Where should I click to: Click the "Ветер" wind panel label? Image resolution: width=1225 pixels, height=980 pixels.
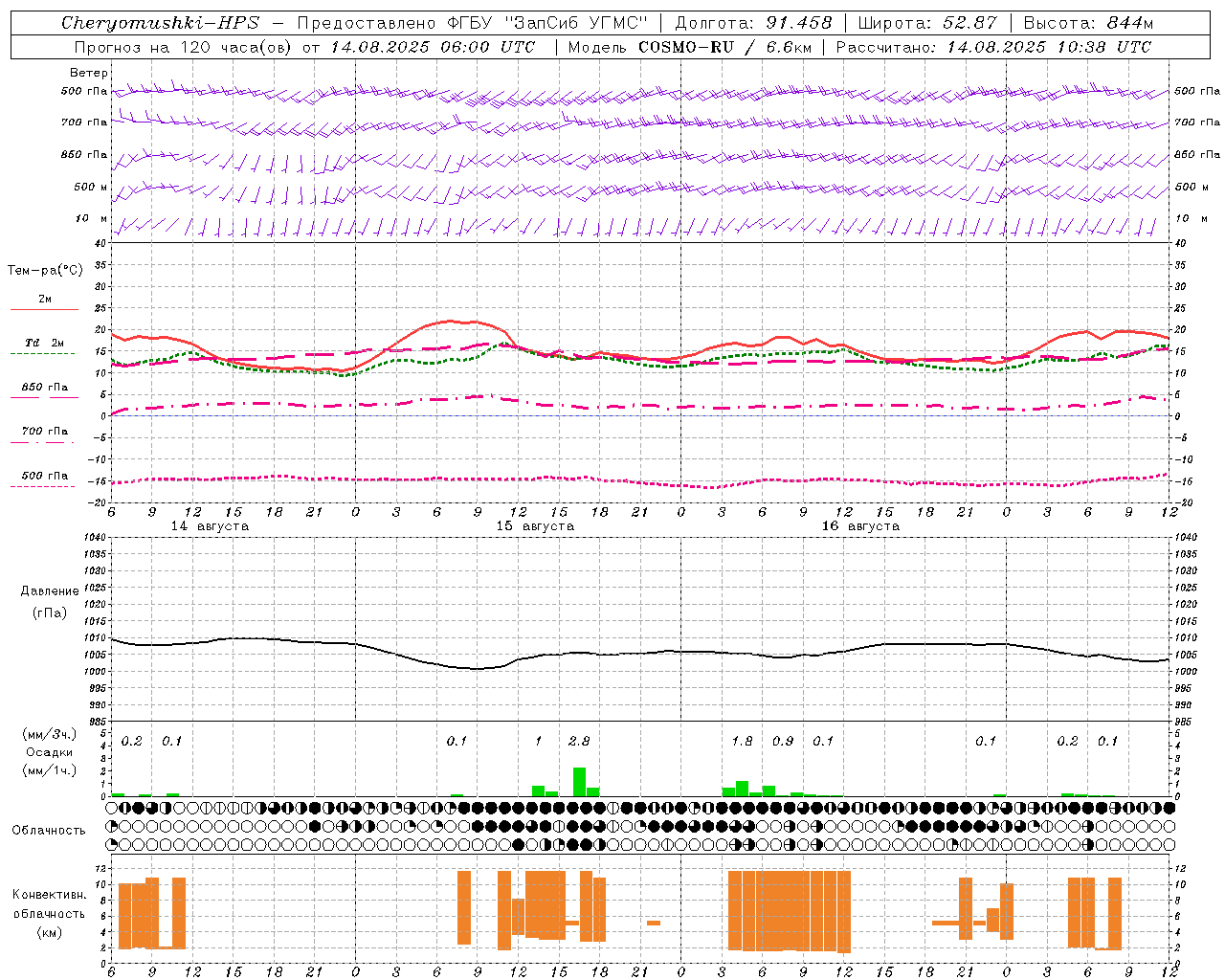[89, 73]
